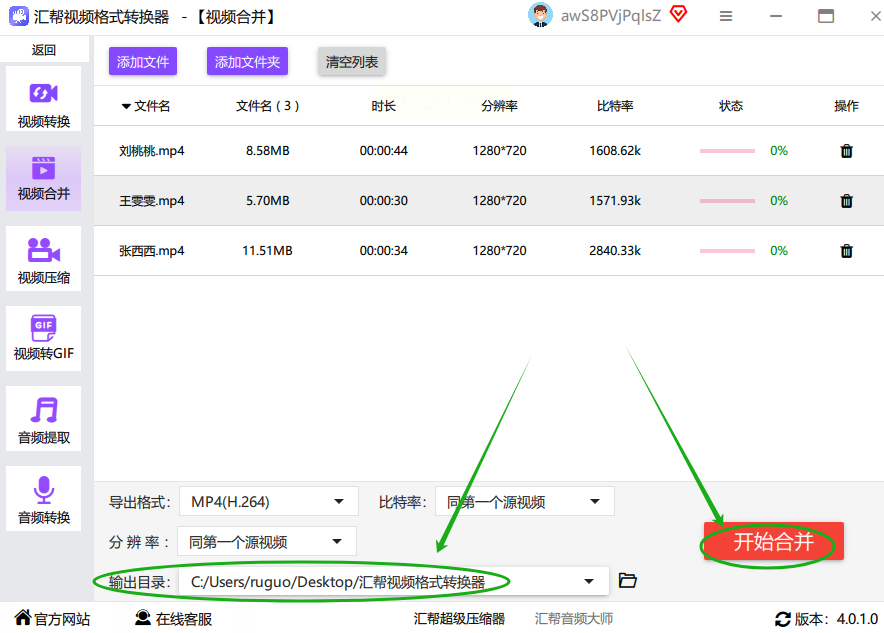Maximize the window

[826, 16]
